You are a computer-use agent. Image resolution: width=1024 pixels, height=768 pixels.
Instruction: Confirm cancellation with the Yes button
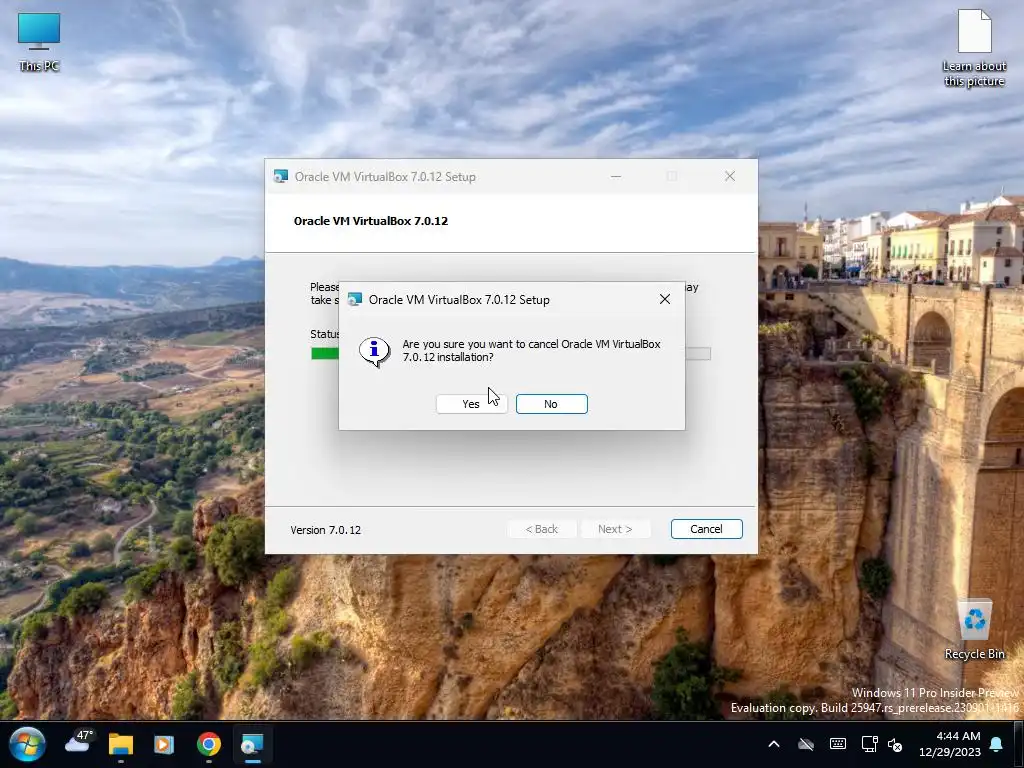click(x=471, y=404)
